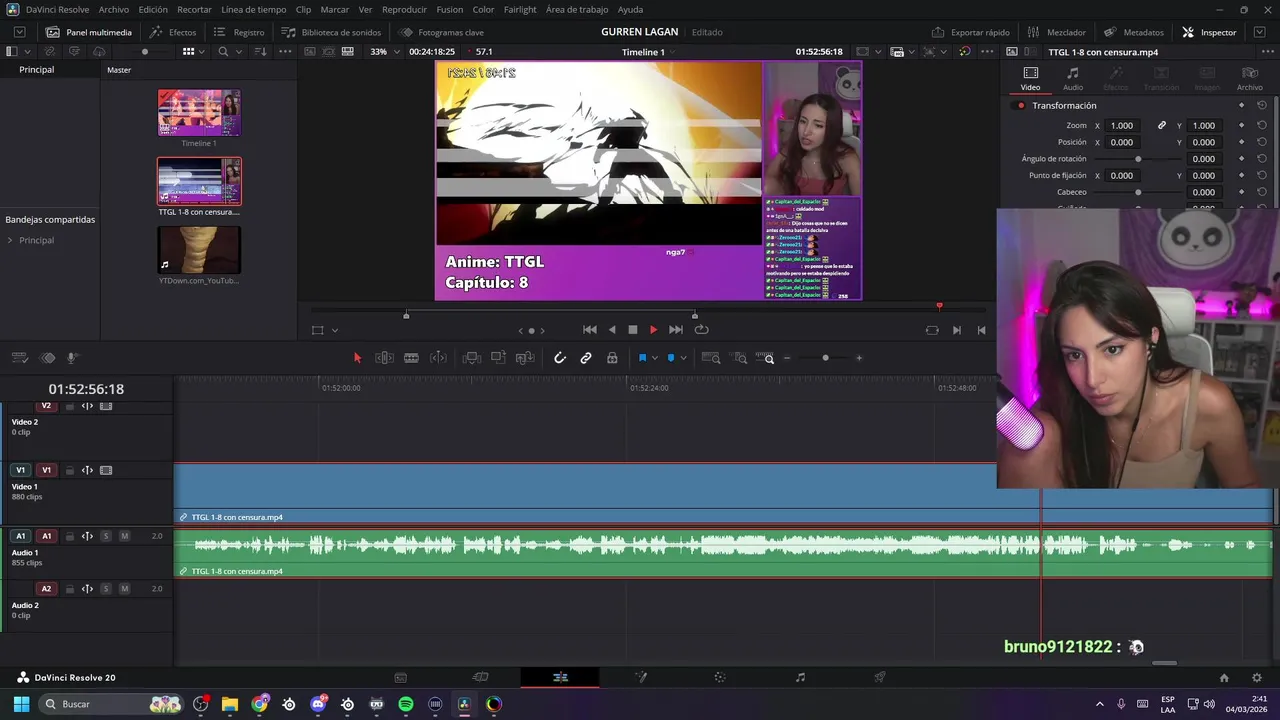Open the Archivo menu
The height and width of the screenshot is (720, 1280).
(x=113, y=9)
